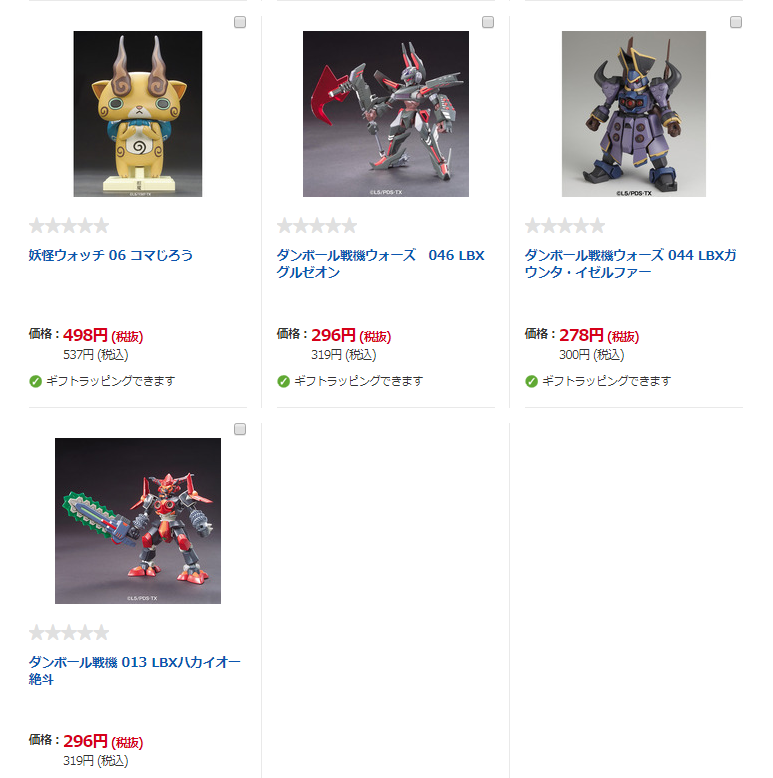Click the star rating under ガウンタ・イゼルファー image
The width and height of the screenshot is (773, 778).
565,226
